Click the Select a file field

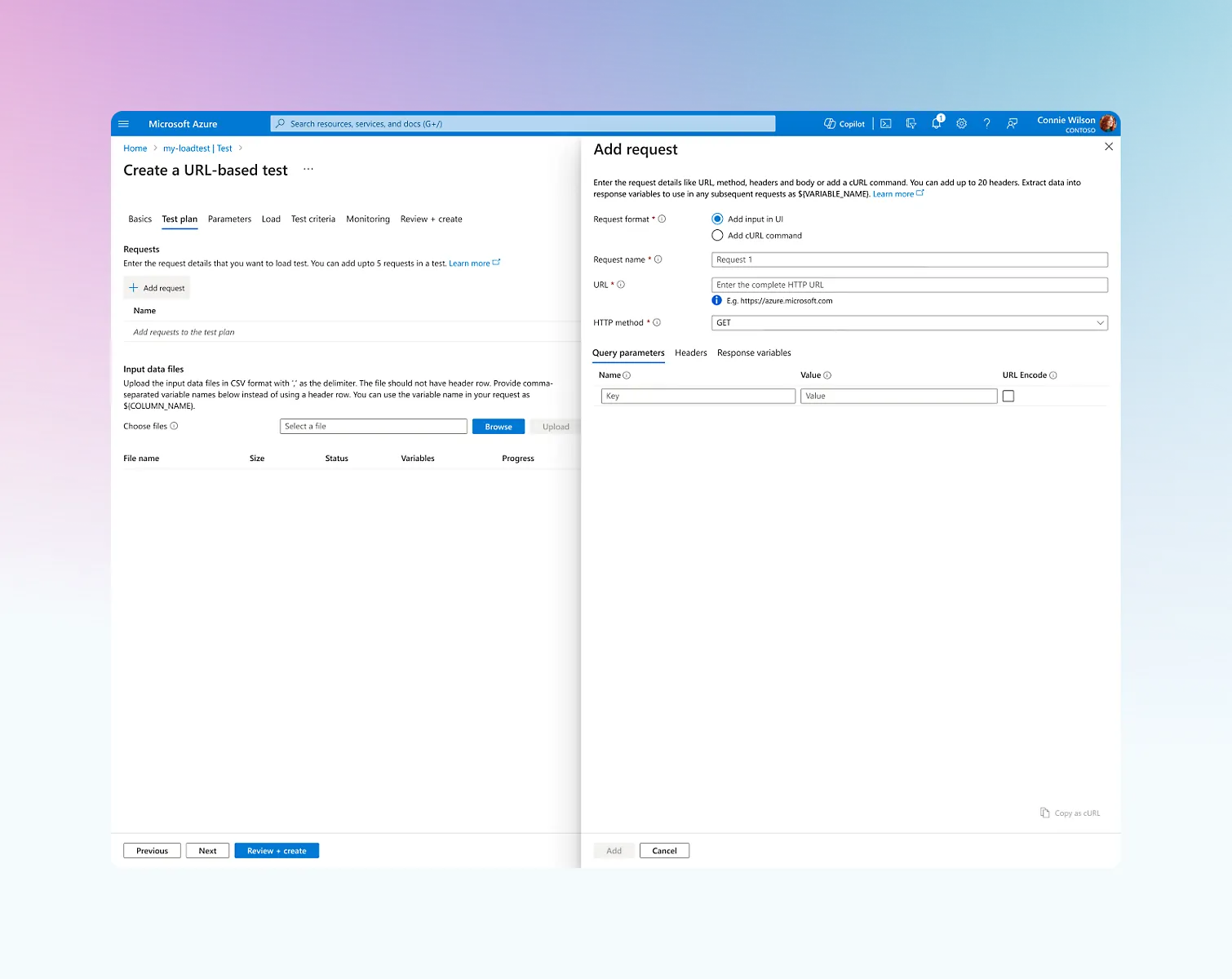tap(374, 427)
